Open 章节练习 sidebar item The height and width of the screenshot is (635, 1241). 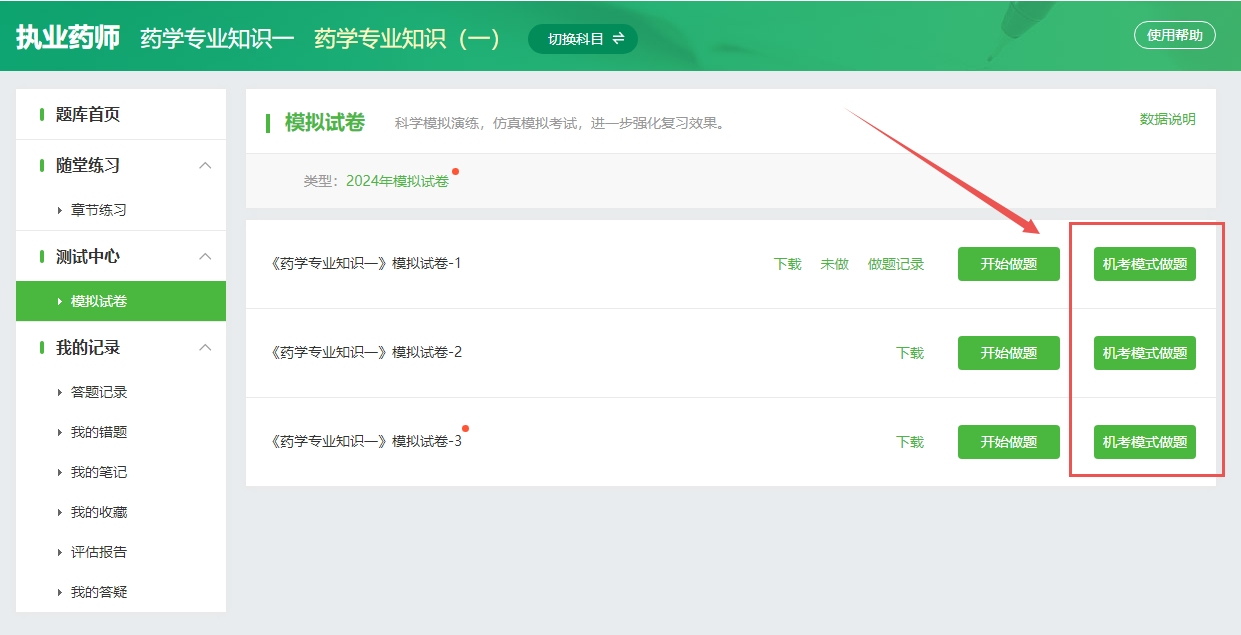click(98, 210)
